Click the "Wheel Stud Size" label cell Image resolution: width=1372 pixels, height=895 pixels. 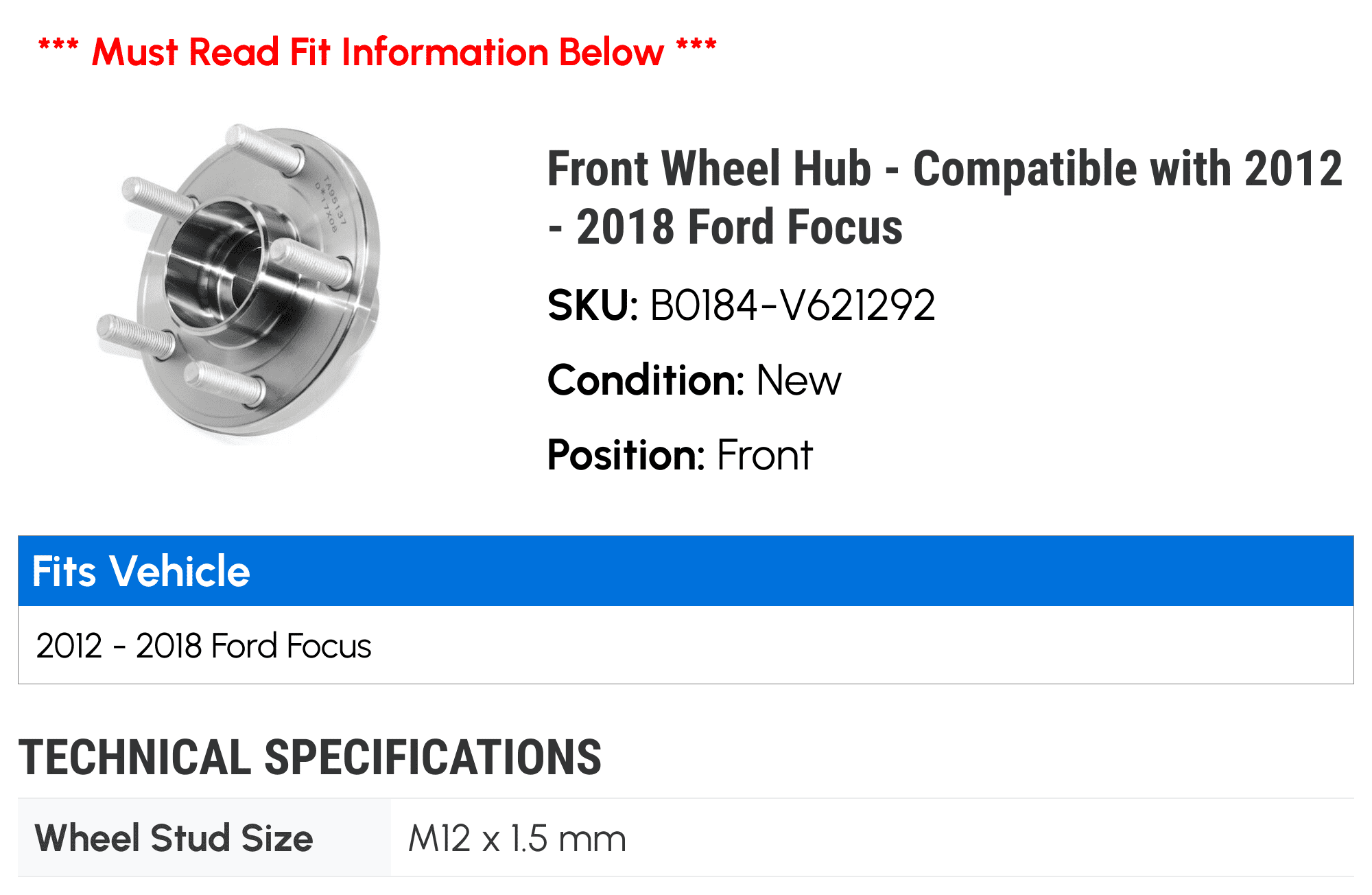point(174,838)
